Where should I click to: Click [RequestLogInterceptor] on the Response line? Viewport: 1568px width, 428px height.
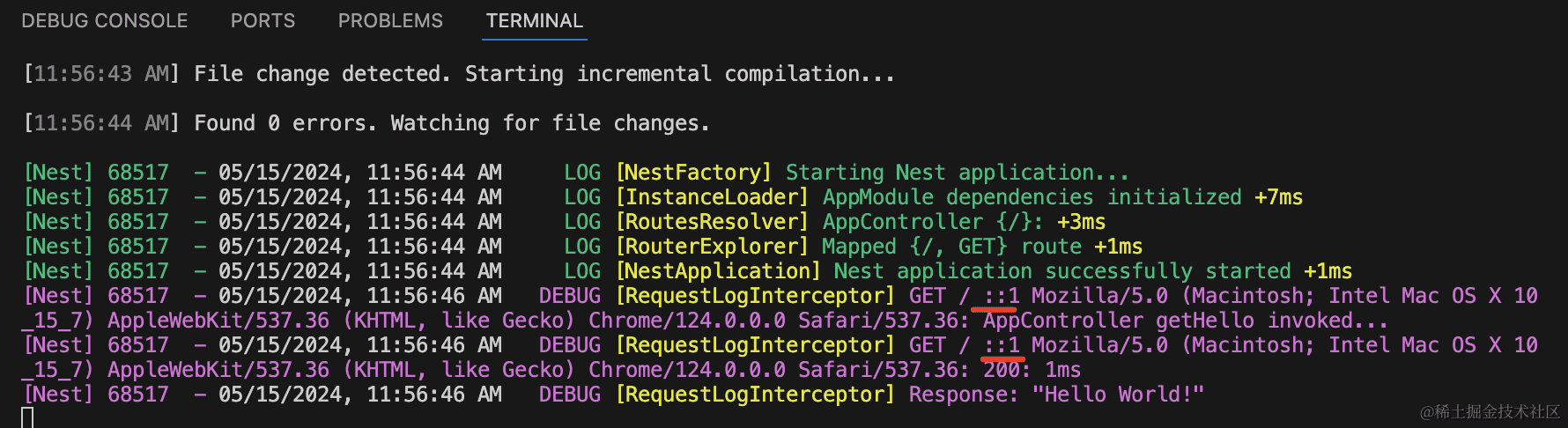pos(755,395)
